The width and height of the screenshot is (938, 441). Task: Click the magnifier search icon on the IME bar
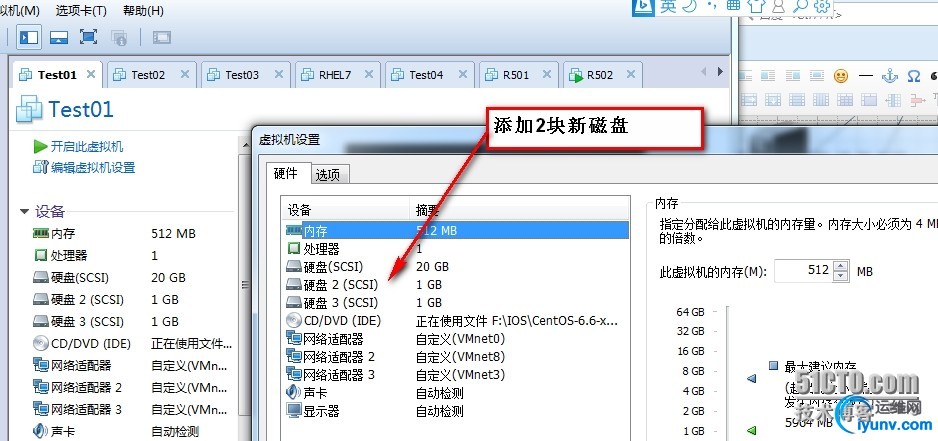point(800,6)
